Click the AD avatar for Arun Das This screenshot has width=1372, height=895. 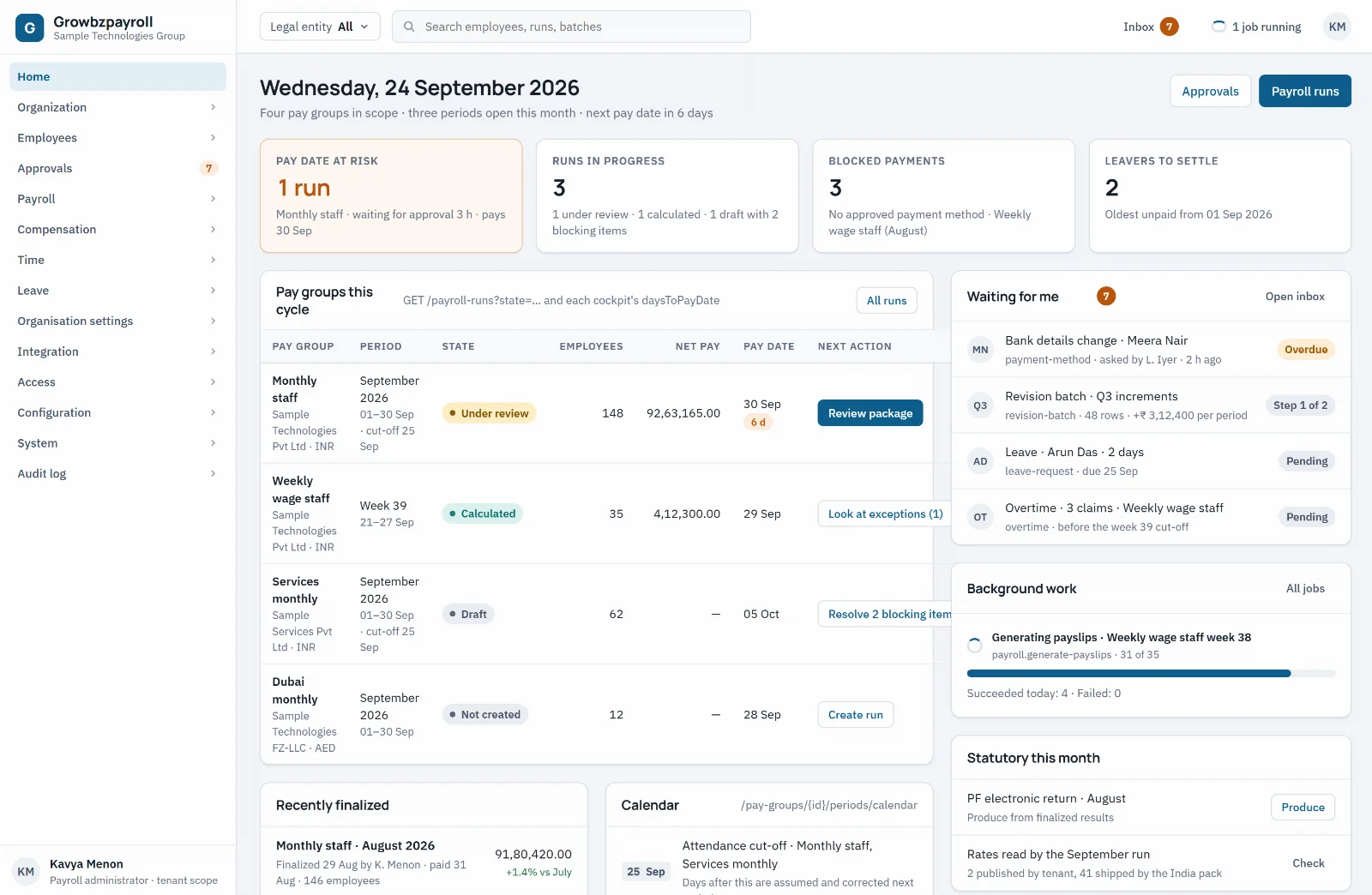coord(980,461)
